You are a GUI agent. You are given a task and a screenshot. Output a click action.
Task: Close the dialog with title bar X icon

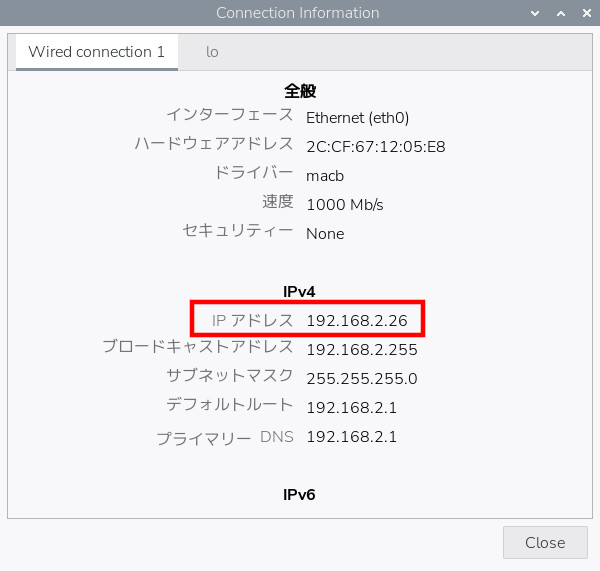pyautogui.click(x=583, y=13)
